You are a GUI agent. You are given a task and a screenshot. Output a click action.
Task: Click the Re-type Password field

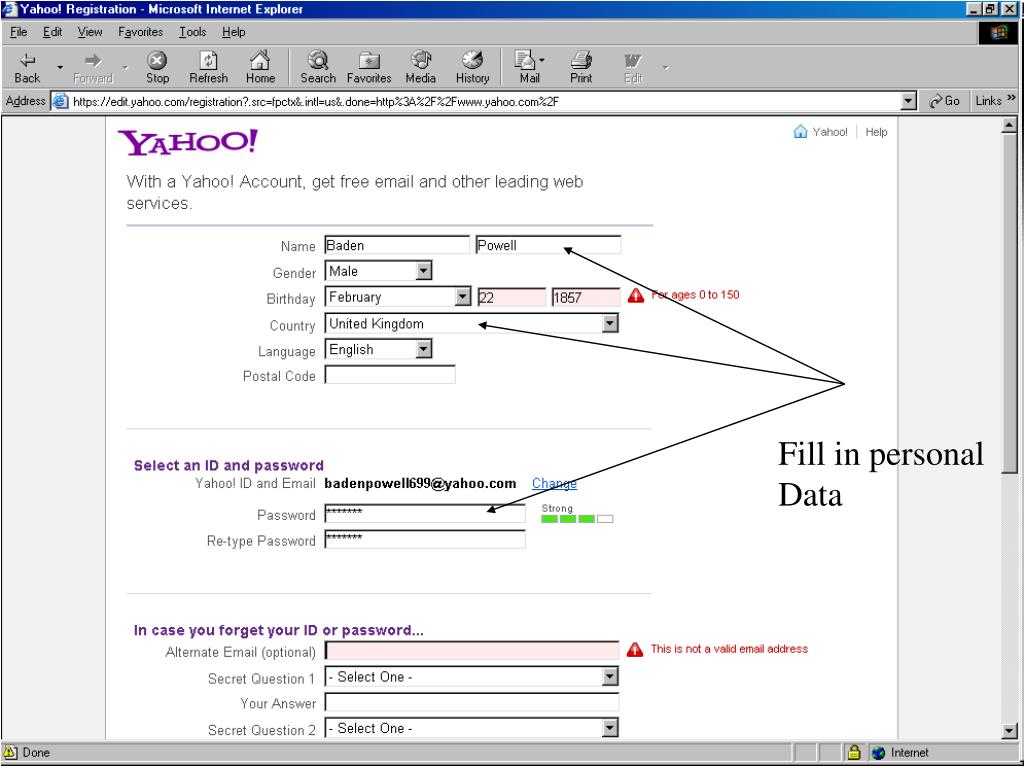point(425,539)
